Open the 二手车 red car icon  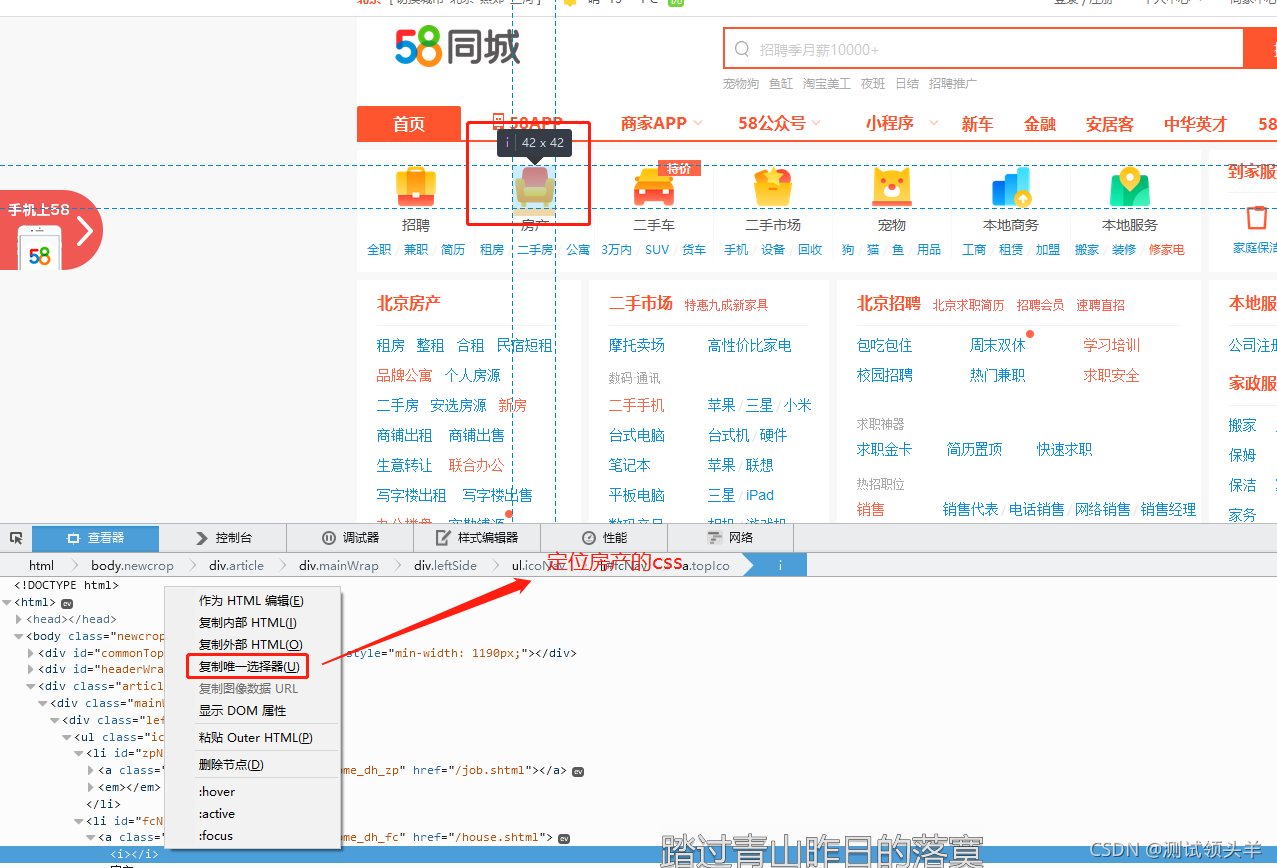654,187
